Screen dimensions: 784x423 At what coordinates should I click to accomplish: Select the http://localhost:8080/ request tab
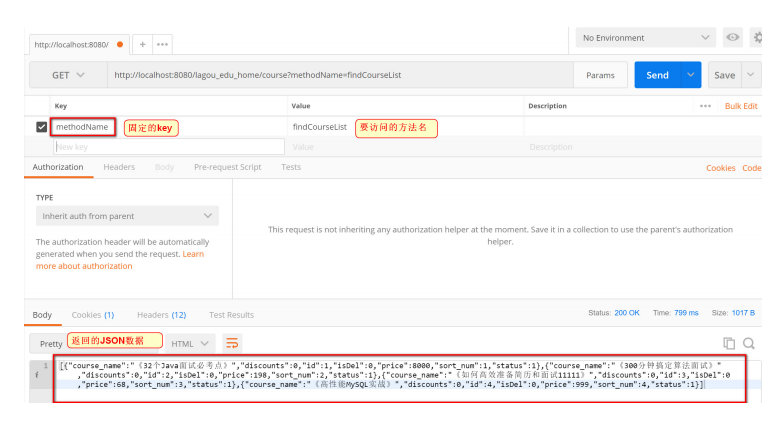tap(72, 44)
